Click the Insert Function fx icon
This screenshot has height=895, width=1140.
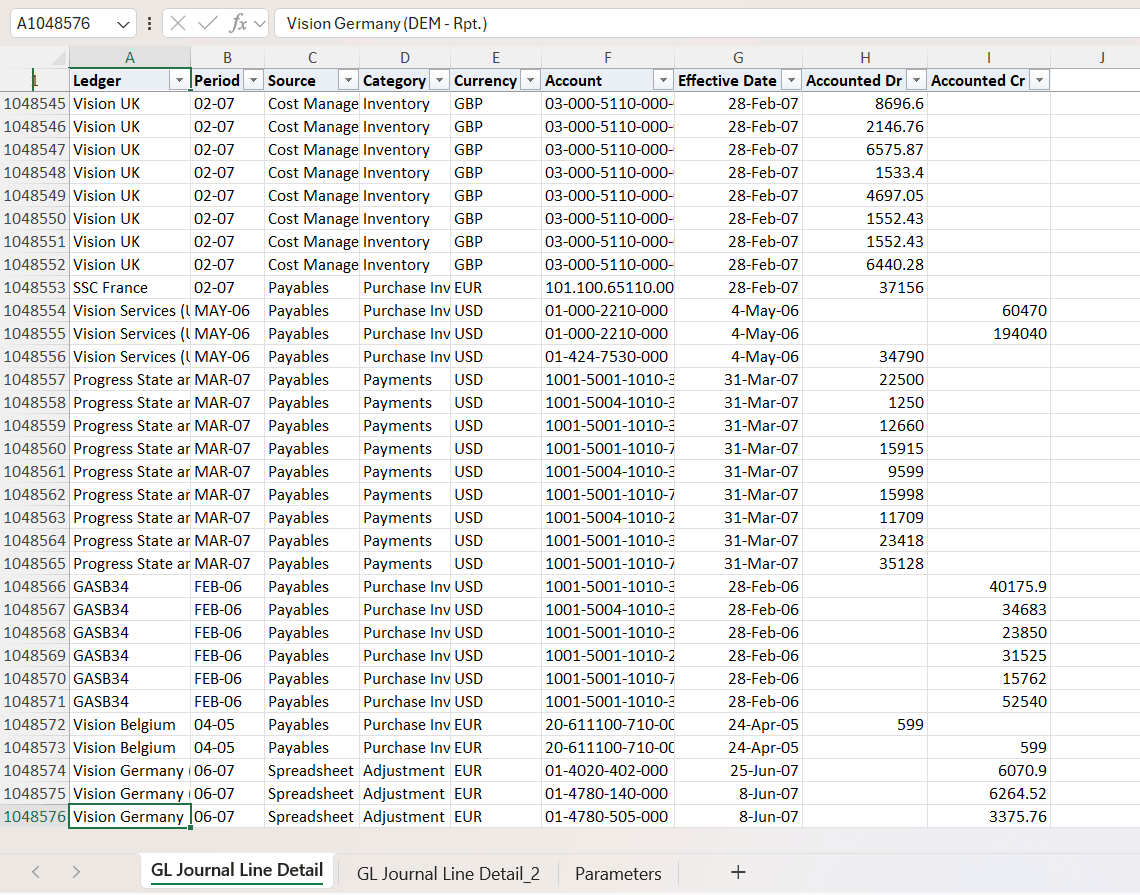[238, 23]
